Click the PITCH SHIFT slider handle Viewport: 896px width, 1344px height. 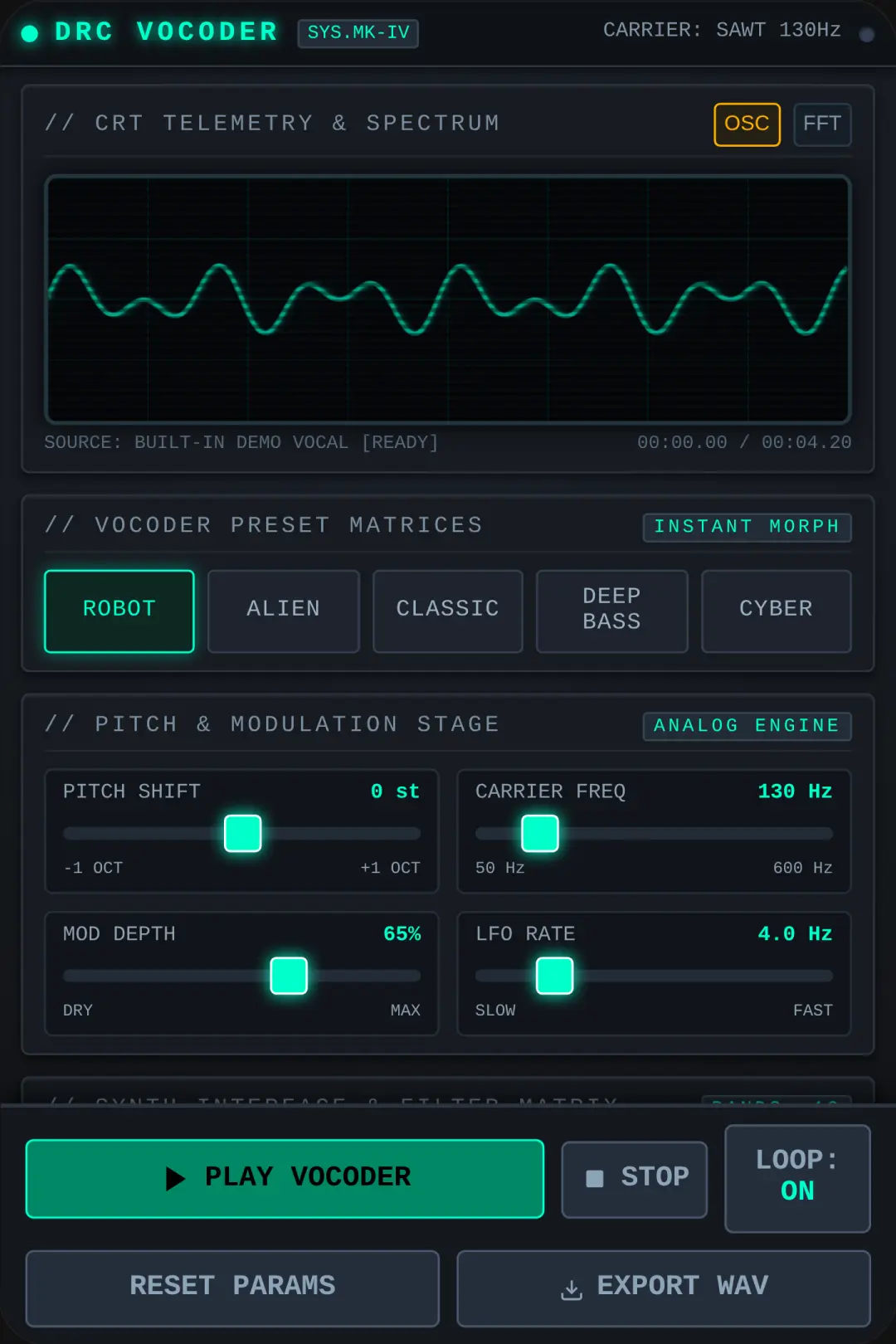pos(243,834)
